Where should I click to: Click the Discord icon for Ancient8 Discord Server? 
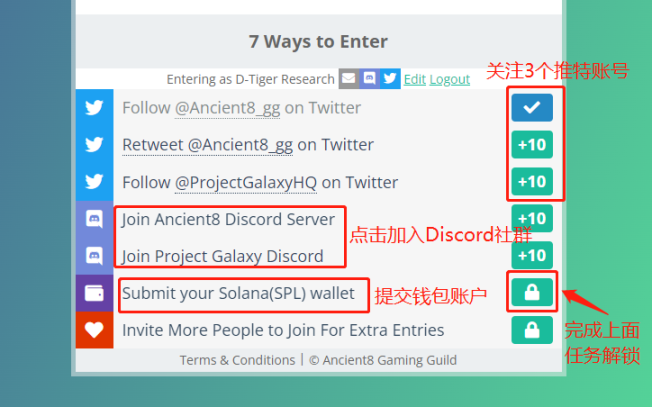point(94,219)
